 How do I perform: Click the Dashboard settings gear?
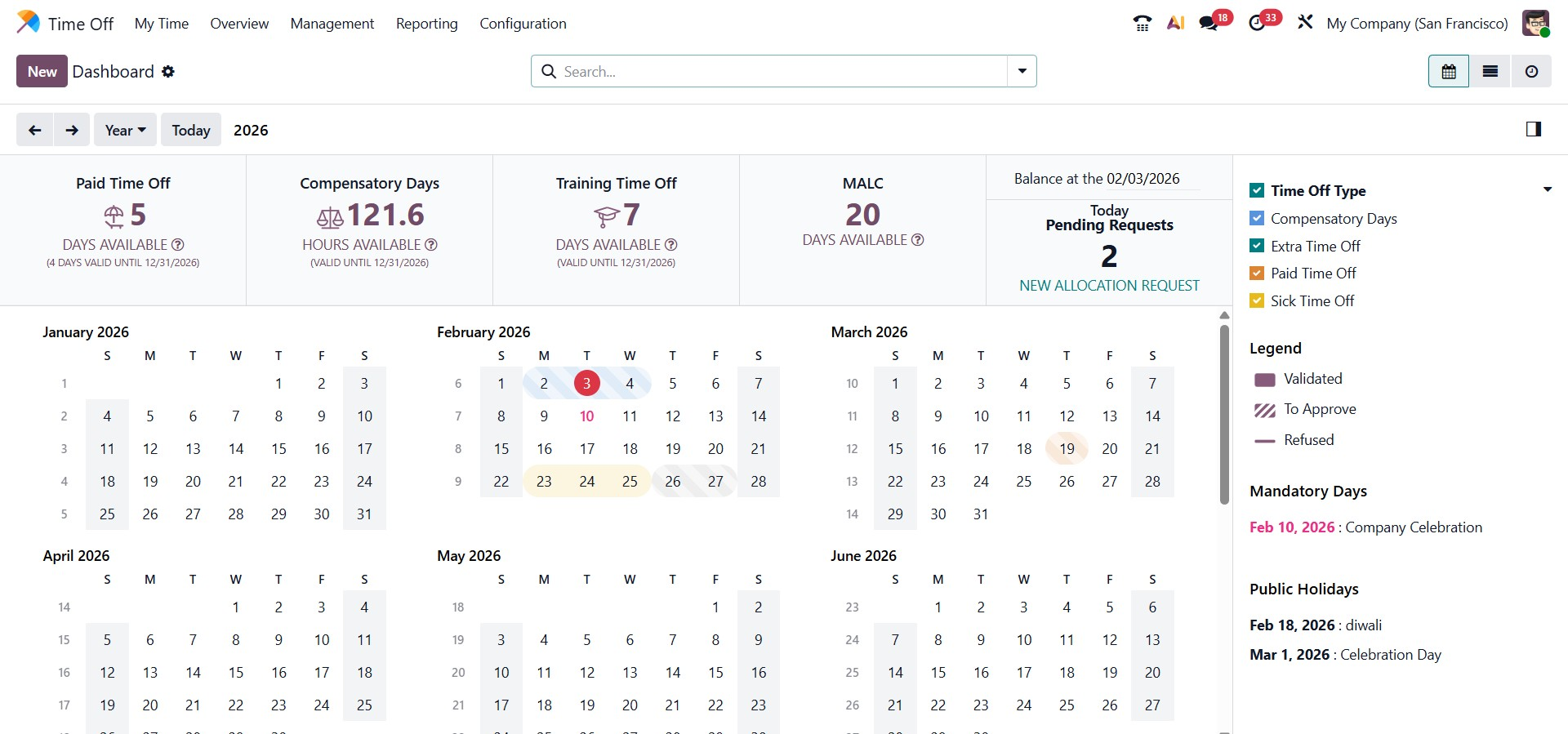(168, 72)
